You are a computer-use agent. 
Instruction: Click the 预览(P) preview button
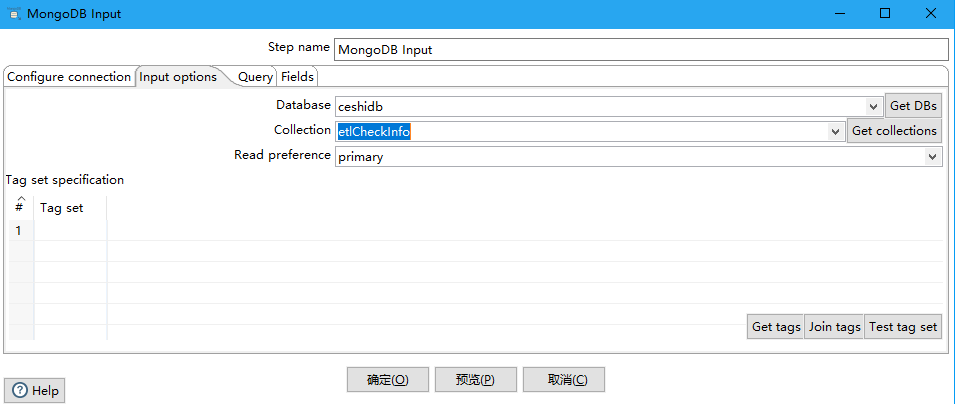pyautogui.click(x=476, y=380)
